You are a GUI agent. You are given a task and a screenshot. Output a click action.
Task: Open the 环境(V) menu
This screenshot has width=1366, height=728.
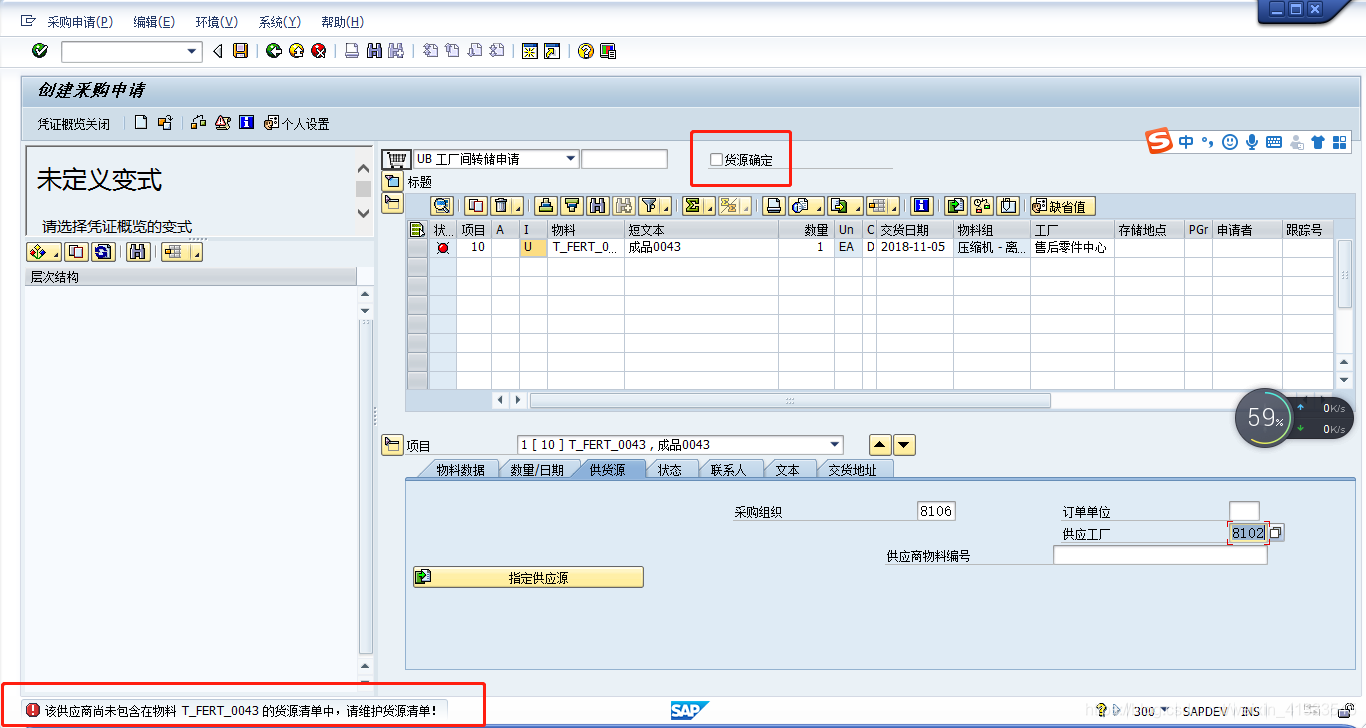(217, 22)
